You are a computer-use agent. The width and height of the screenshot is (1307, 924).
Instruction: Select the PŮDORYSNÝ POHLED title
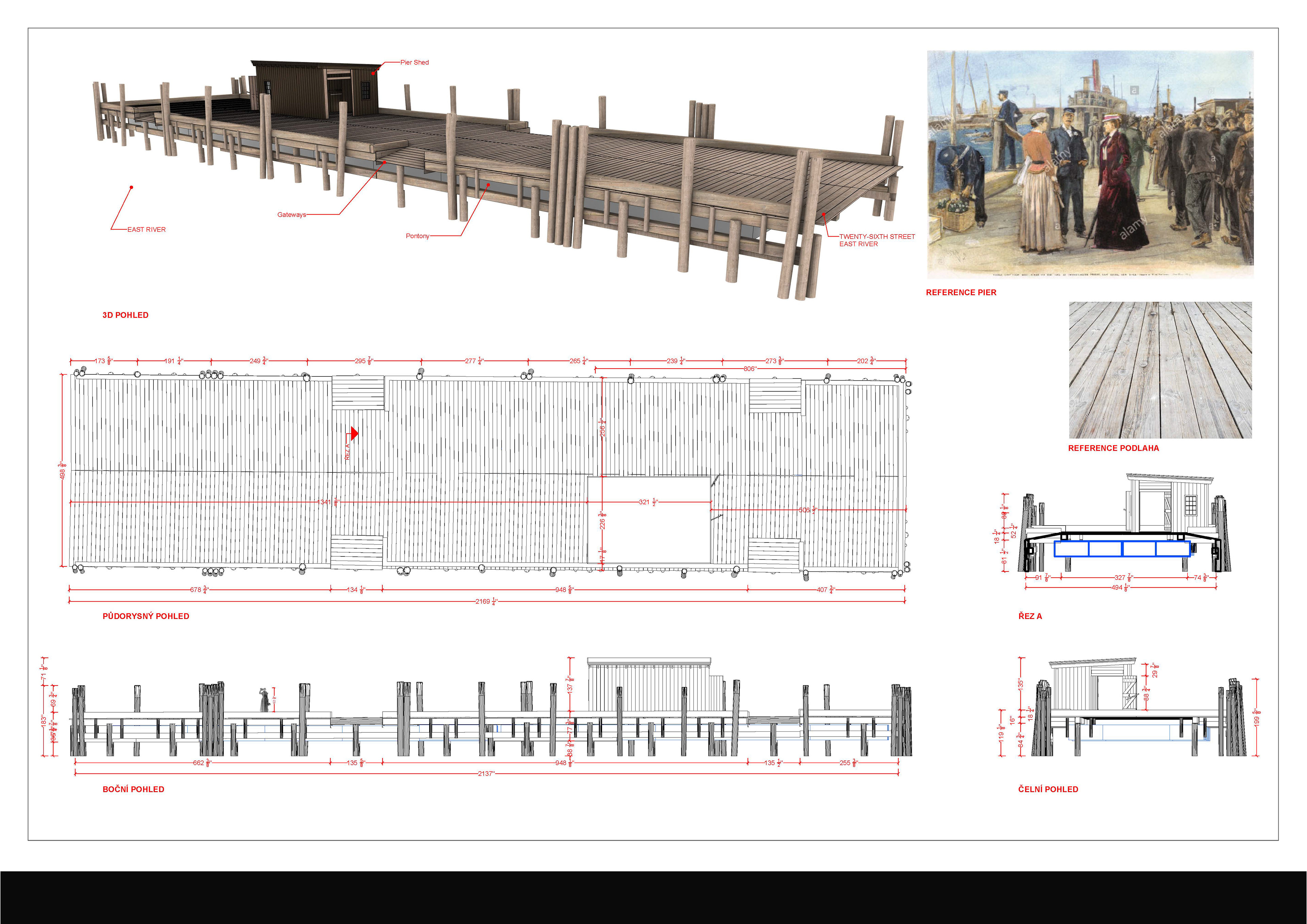[x=146, y=616]
